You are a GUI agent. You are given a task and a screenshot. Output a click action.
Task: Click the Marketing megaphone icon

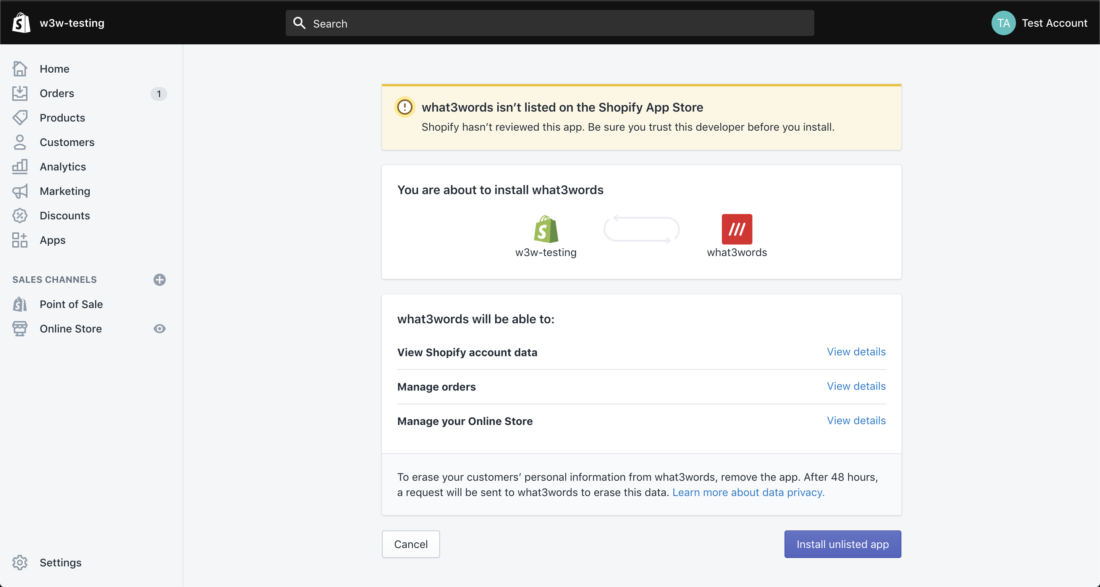(20, 191)
